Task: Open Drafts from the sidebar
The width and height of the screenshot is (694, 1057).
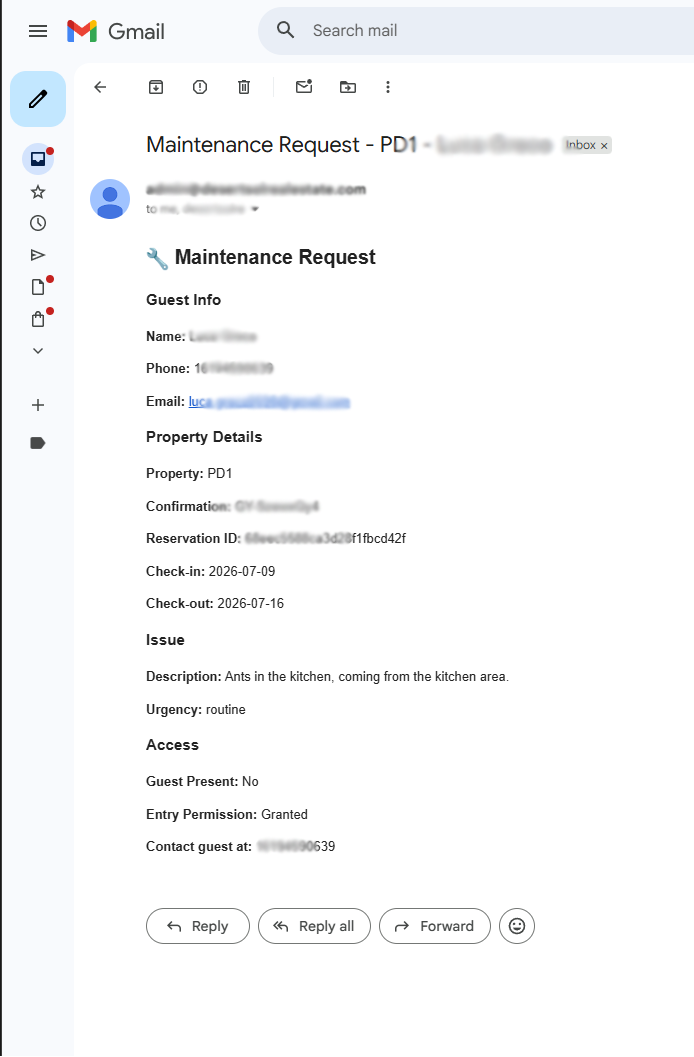Action: 37,286
